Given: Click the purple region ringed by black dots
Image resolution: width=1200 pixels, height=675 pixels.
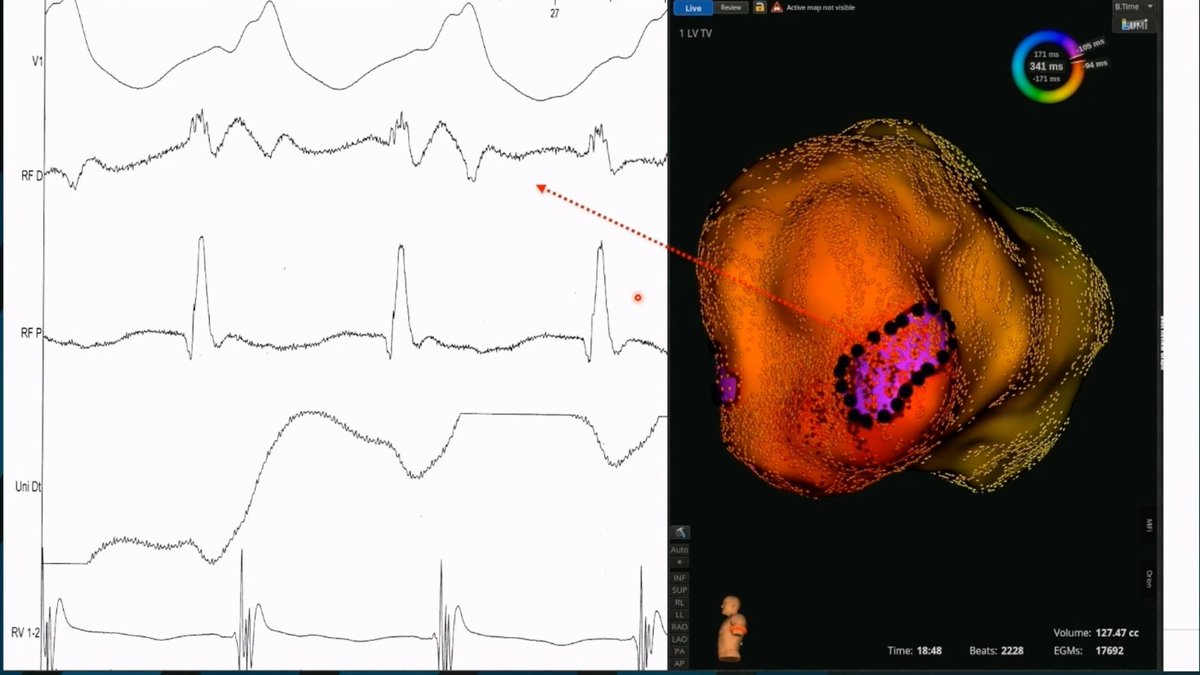Looking at the screenshot, I should [895, 363].
